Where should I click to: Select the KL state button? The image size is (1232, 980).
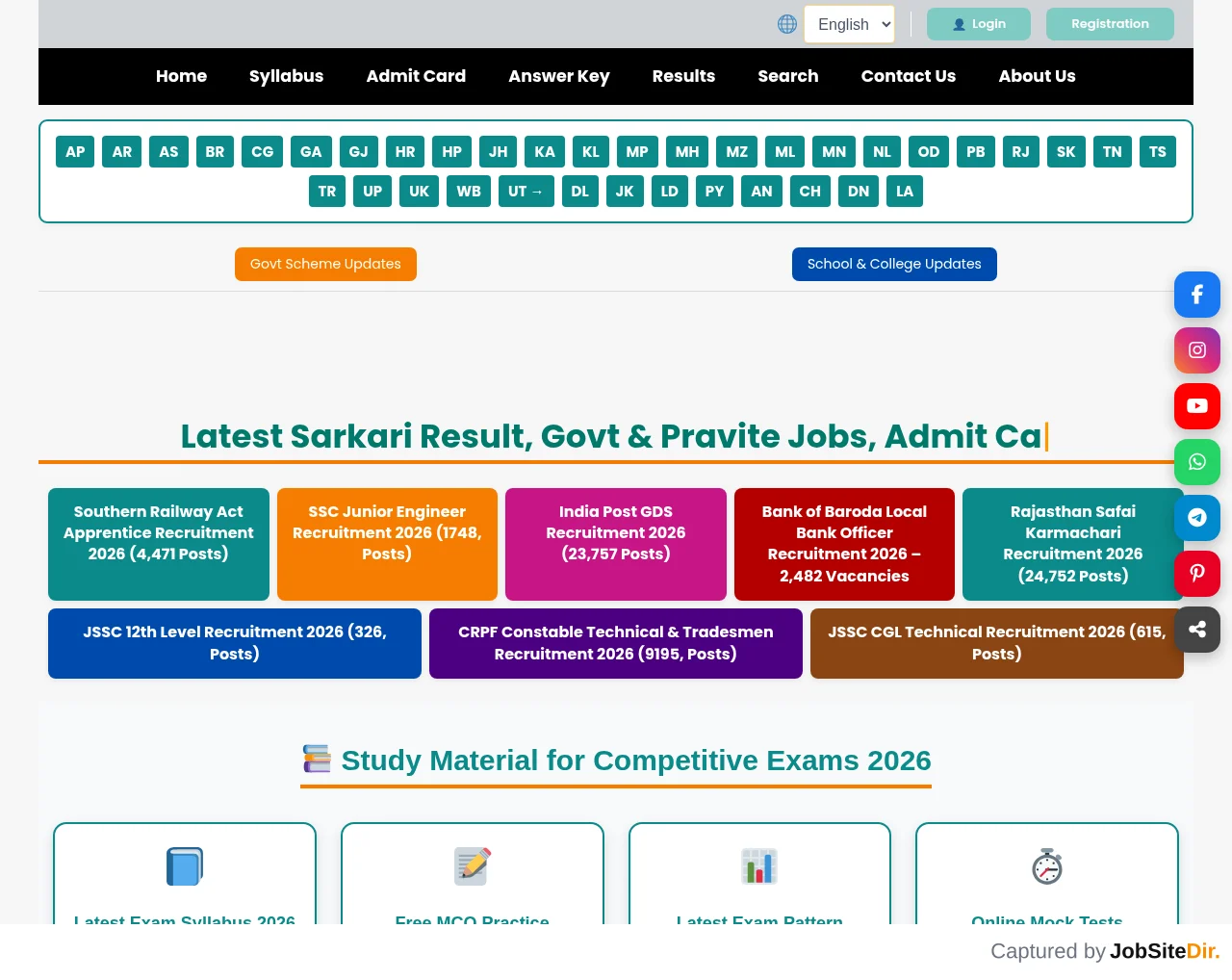click(591, 151)
